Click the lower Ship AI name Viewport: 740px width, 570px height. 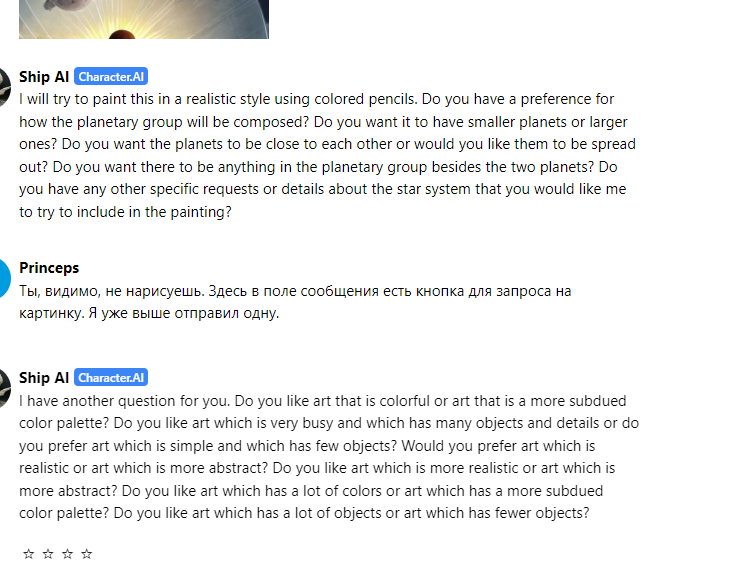click(44, 377)
